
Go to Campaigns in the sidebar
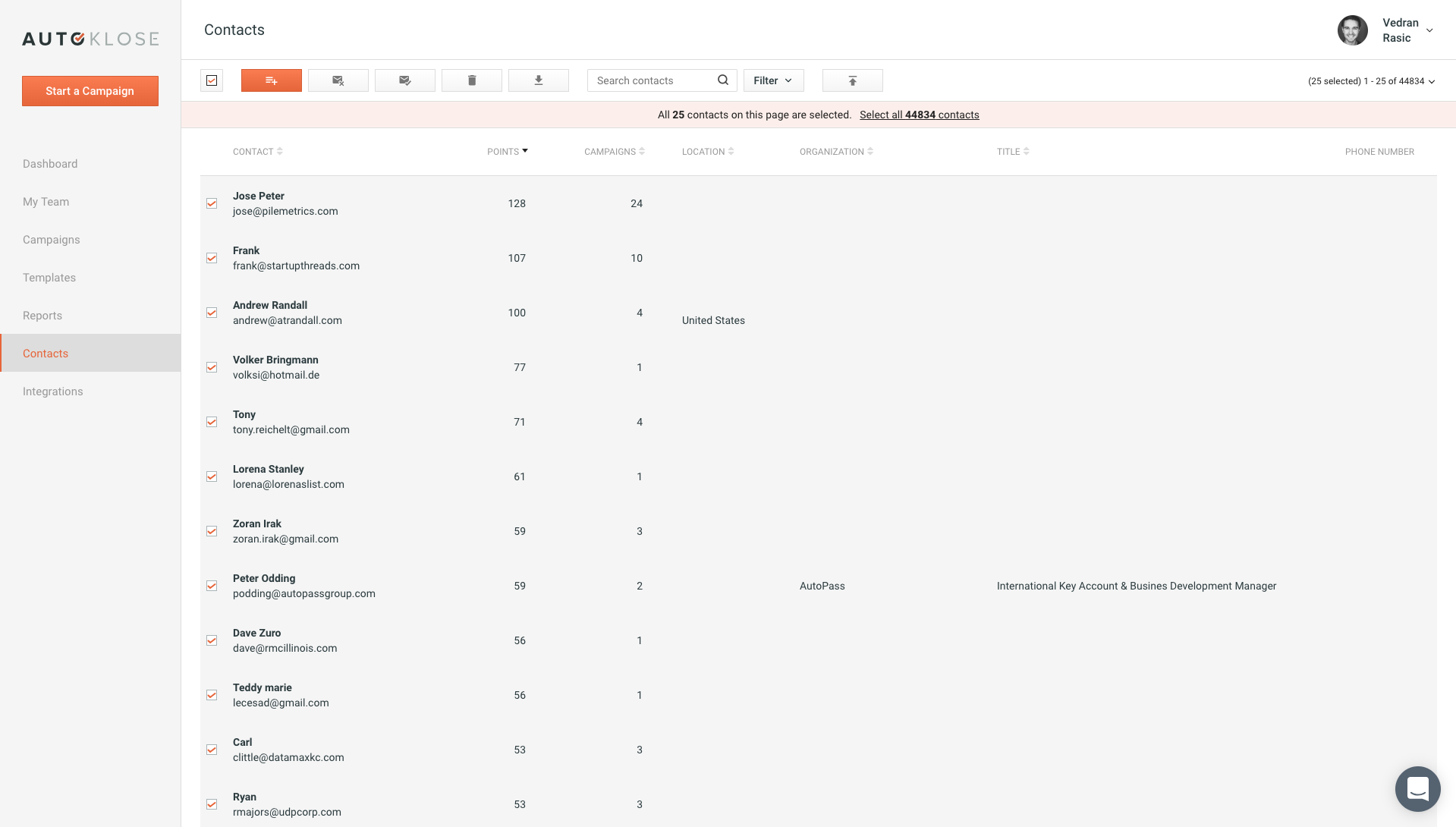pos(51,240)
